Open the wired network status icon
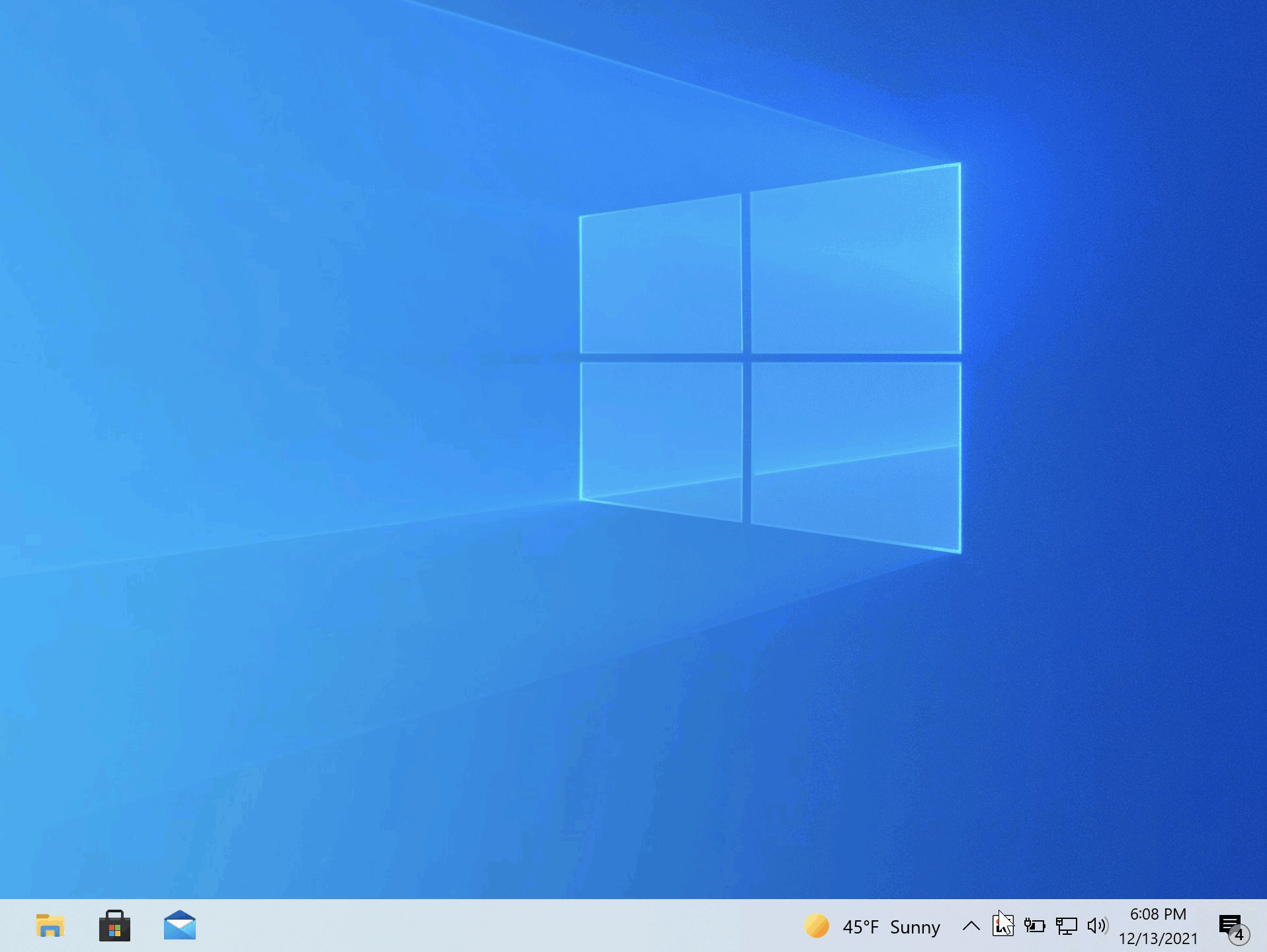 coord(1066,926)
